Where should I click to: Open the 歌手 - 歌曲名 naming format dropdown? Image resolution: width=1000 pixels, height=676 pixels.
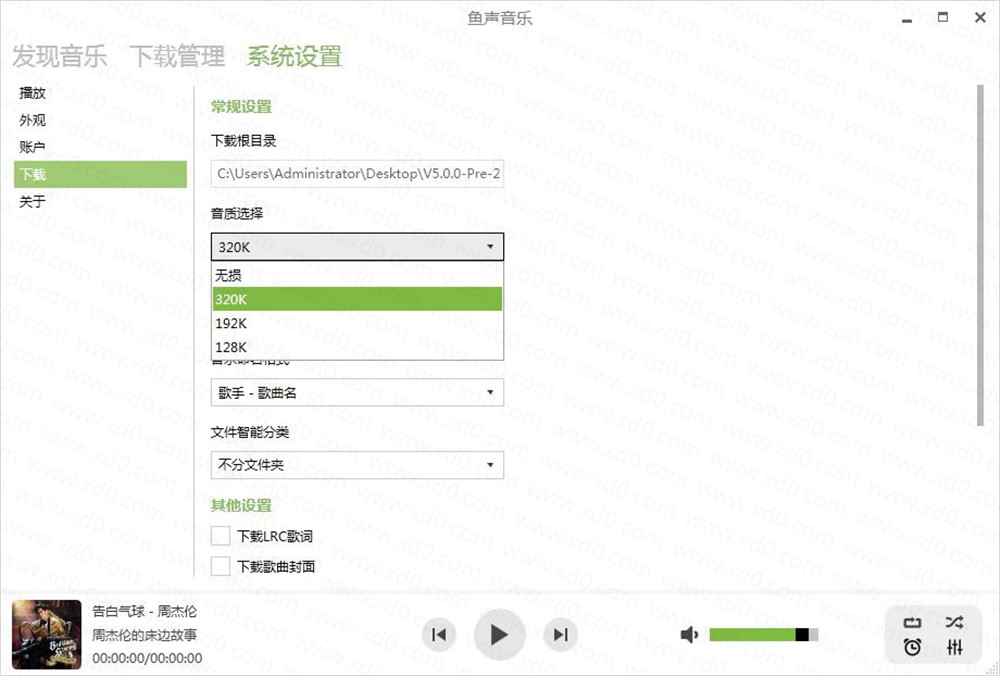point(357,393)
